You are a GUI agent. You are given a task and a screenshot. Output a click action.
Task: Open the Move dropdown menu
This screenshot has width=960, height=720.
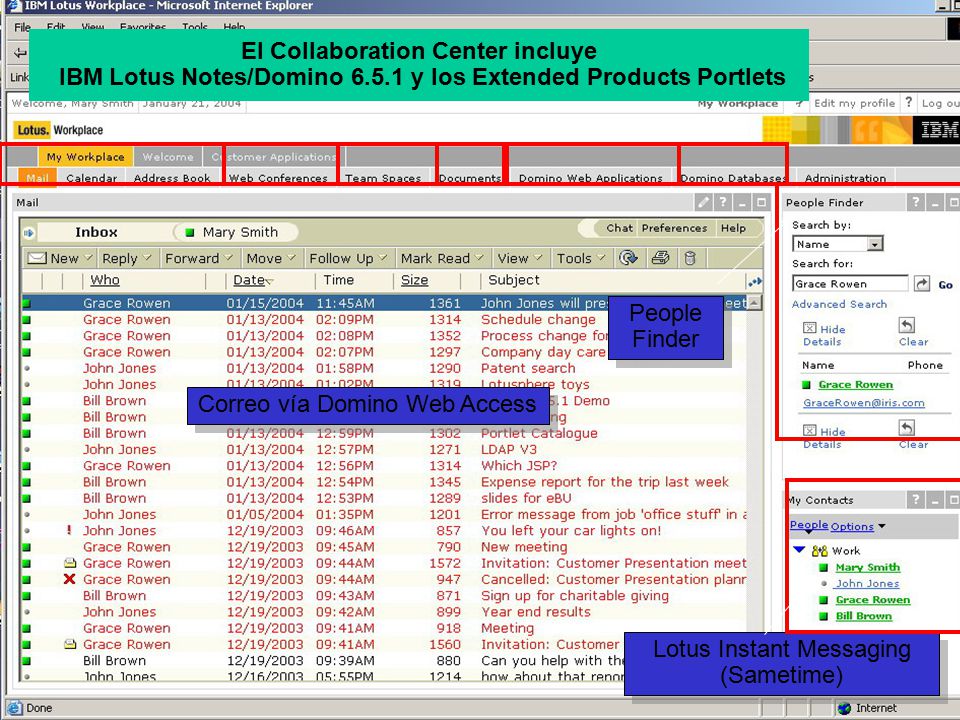(291, 258)
